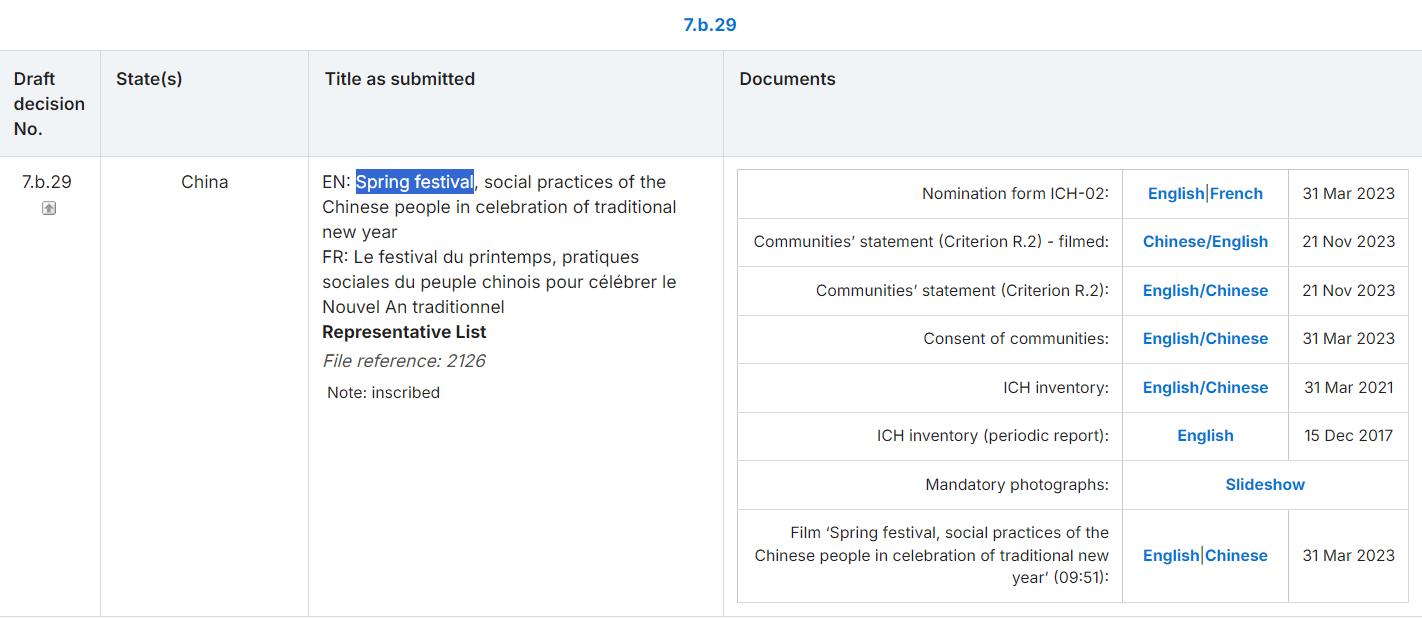1422x622 pixels.
Task: Open the Communities' statement (Criterion R.2) English/Chinese document
Action: pyautogui.click(x=1205, y=291)
